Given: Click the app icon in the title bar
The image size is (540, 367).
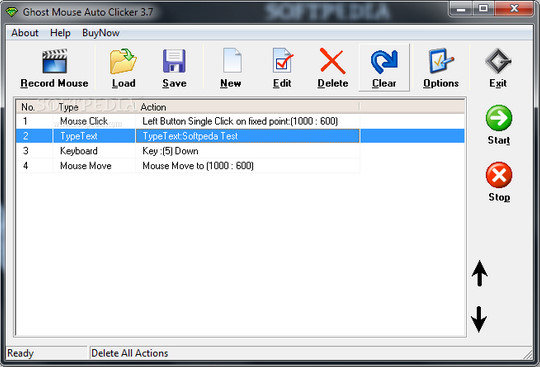Looking at the screenshot, I should (11, 12).
